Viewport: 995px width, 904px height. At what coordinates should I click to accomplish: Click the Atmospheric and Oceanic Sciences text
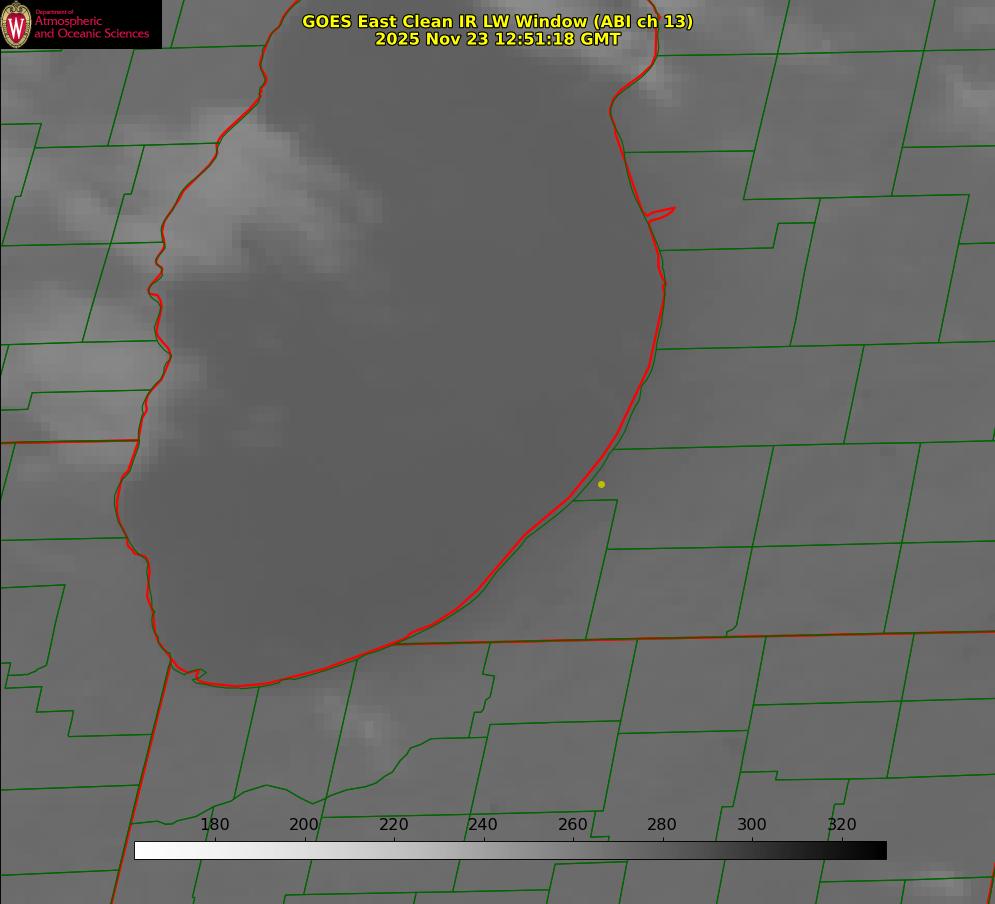point(91,27)
